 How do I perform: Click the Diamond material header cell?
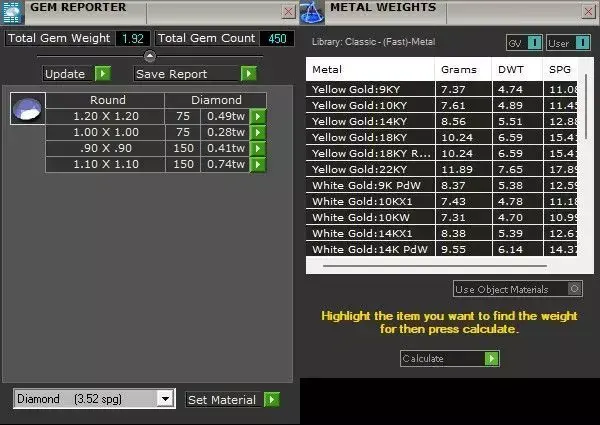pyautogui.click(x=216, y=100)
